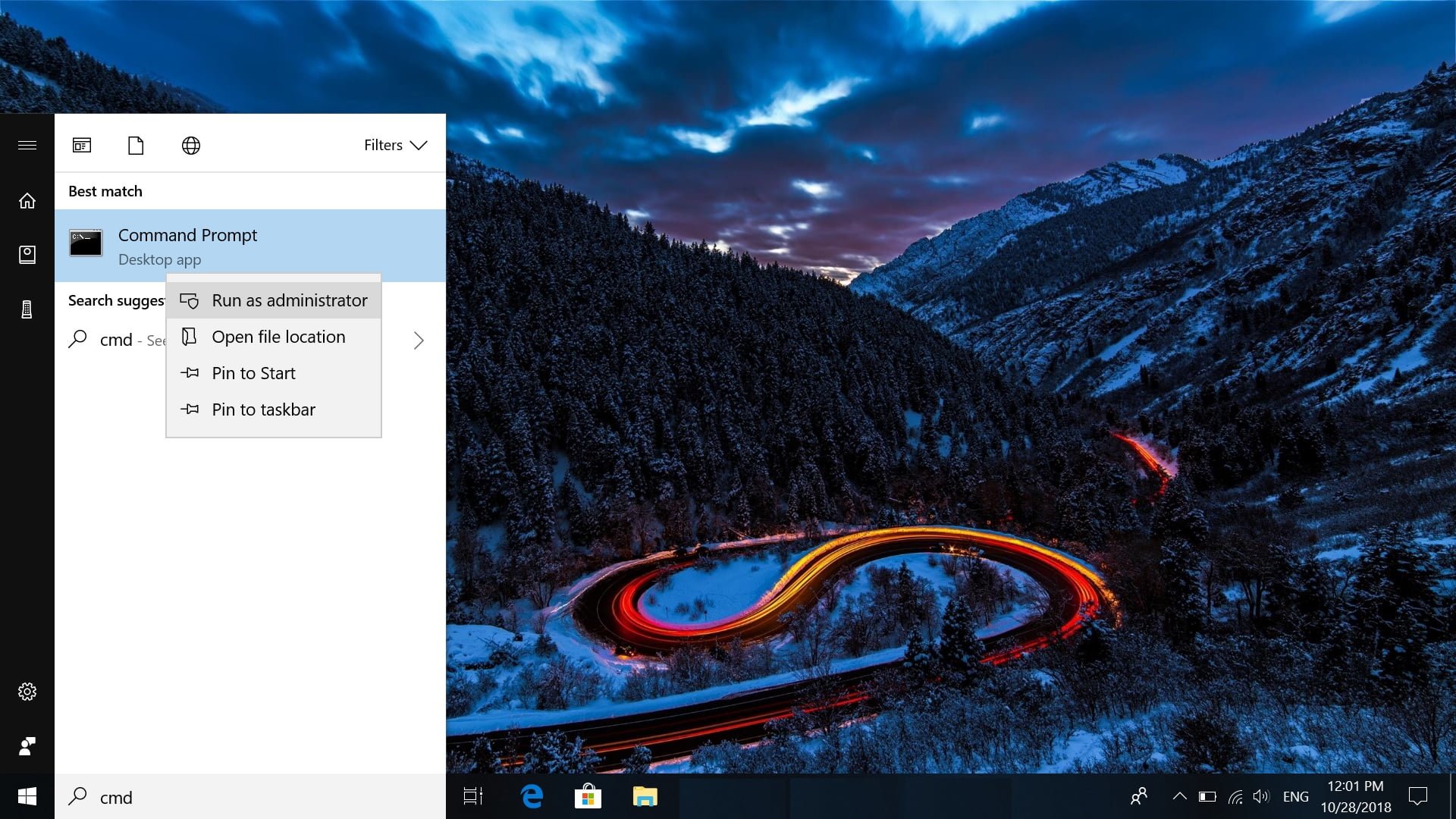Viewport: 1456px width, 819px height.
Task: Open File Explorer from taskbar
Action: tap(645, 796)
